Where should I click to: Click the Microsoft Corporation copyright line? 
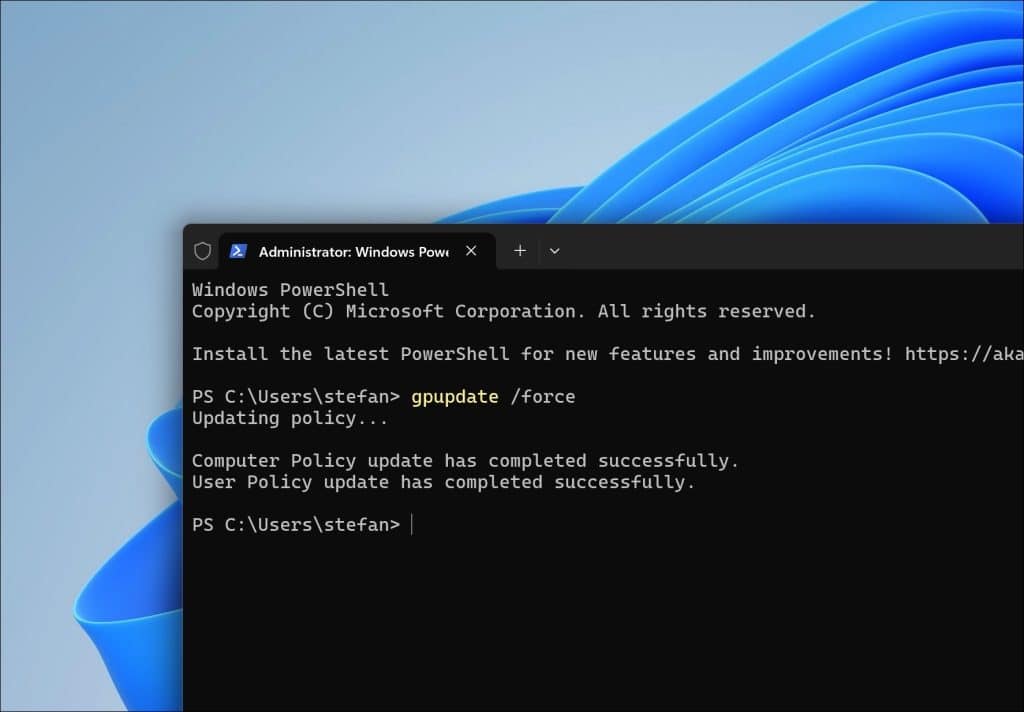[504, 311]
